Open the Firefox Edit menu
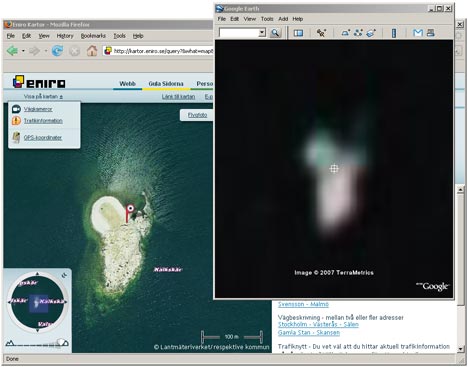The height and width of the screenshot is (367, 468). (26, 36)
